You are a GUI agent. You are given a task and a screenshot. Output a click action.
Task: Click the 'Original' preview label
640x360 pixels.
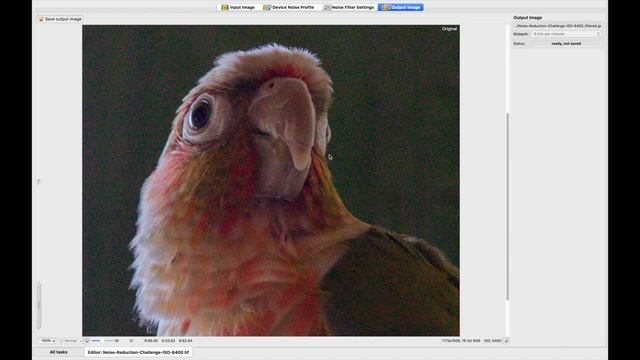point(449,29)
